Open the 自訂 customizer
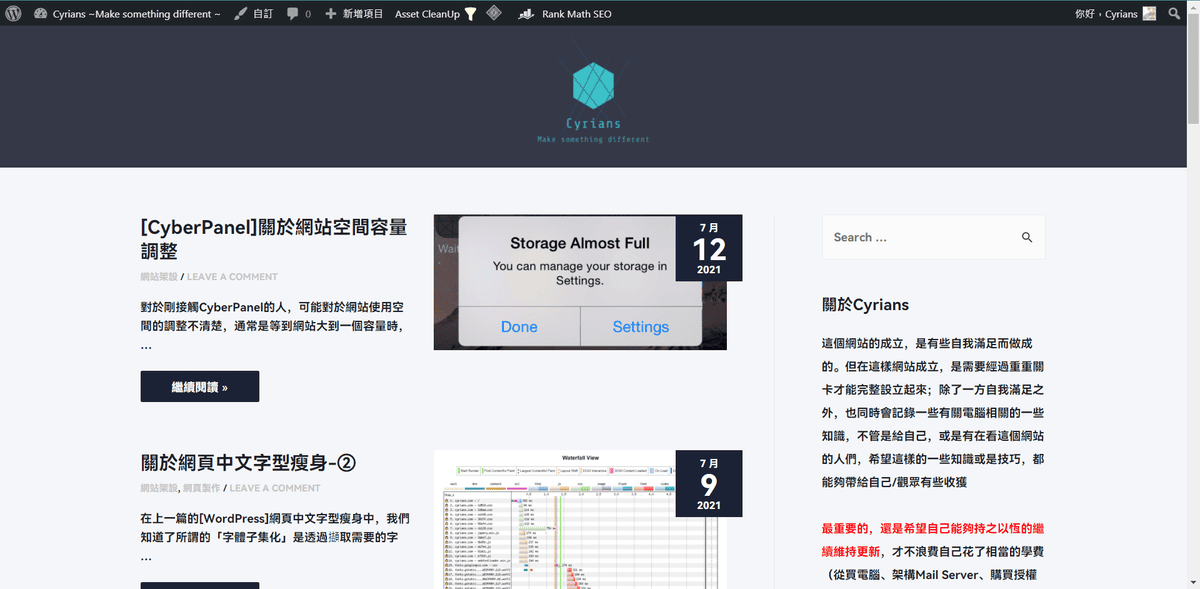The height and width of the screenshot is (589, 1200). tap(254, 14)
